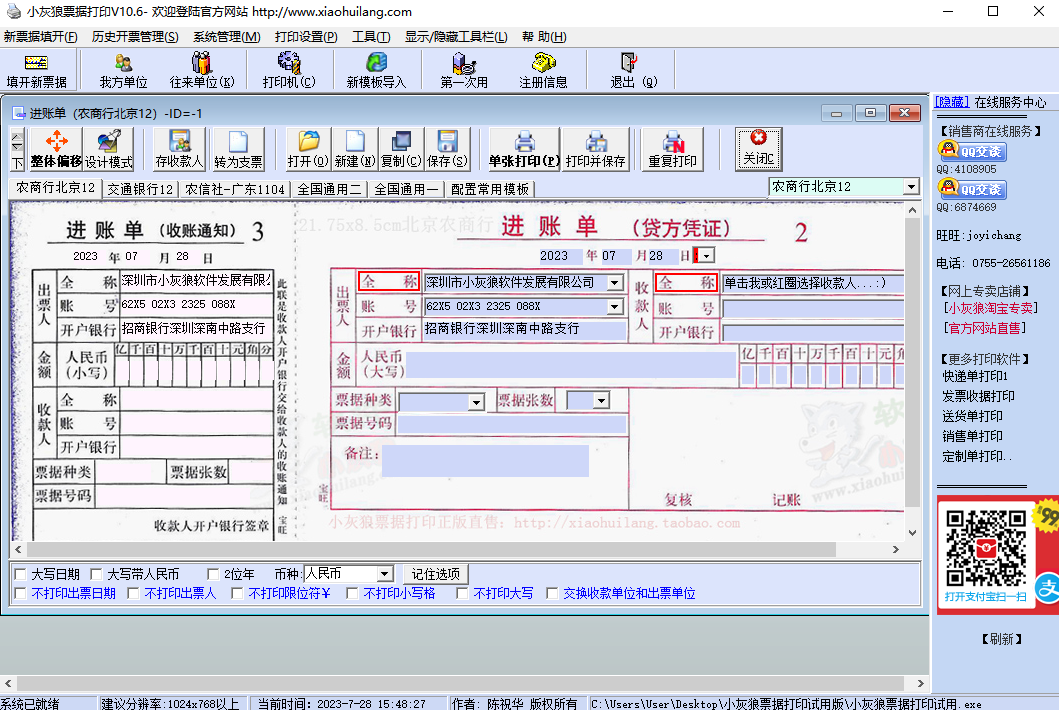Toggle 交换收款单位和出票单位 checkbox
The width and height of the screenshot is (1059, 710).
tap(552, 593)
